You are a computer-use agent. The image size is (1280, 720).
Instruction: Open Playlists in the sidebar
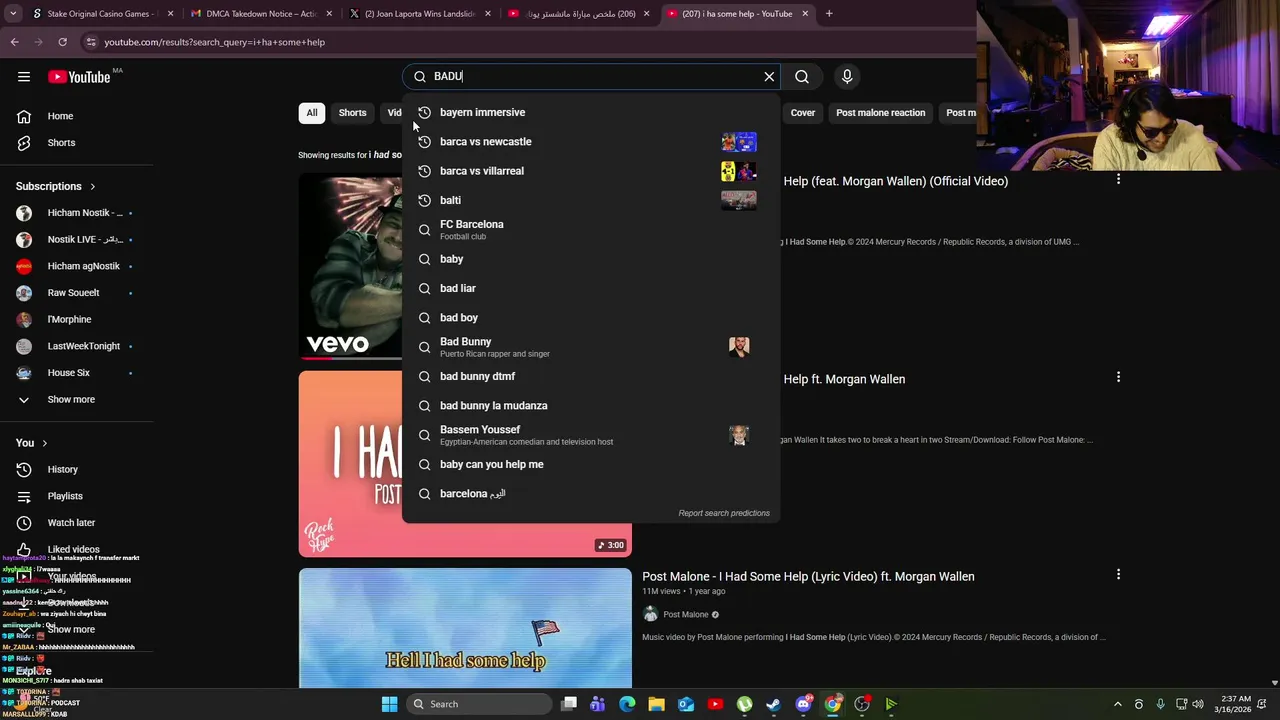(x=76, y=496)
